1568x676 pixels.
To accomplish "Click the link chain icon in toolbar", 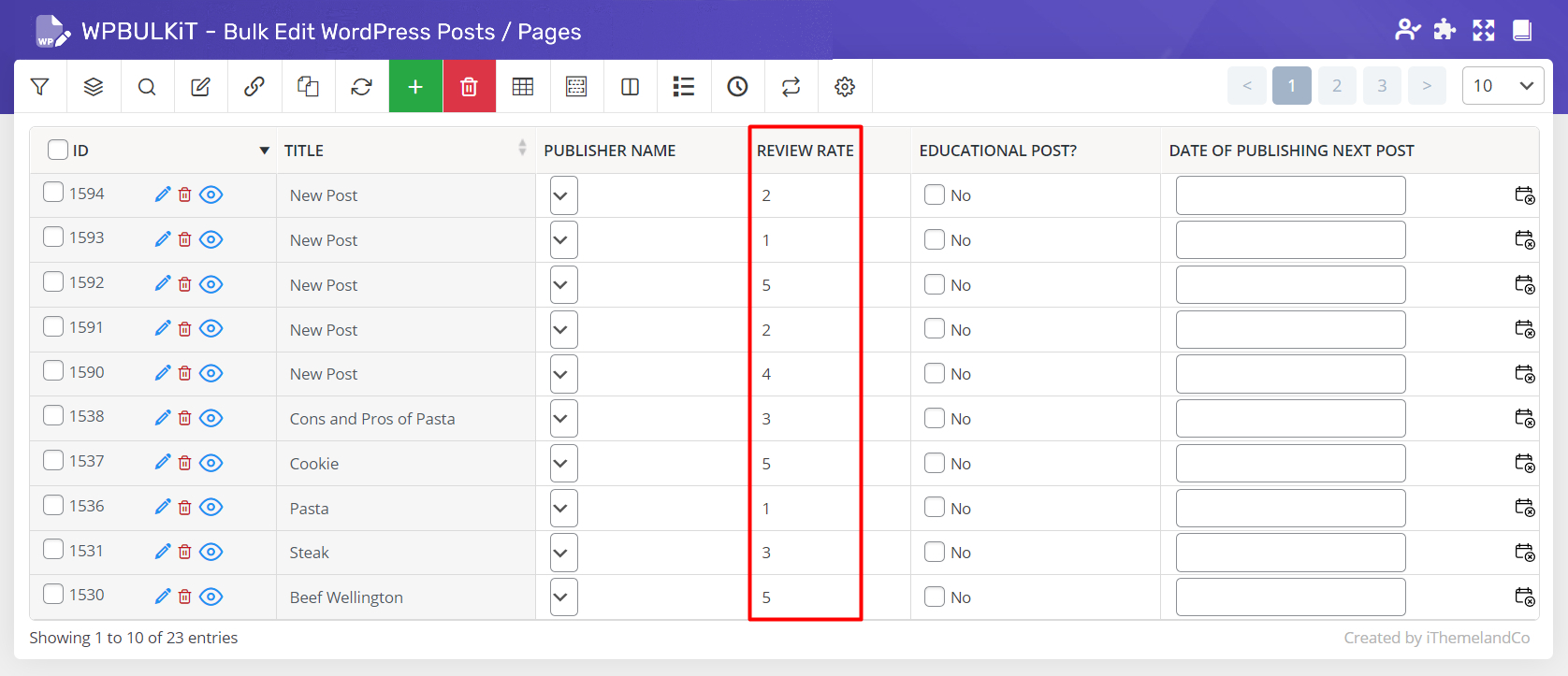I will (x=254, y=87).
